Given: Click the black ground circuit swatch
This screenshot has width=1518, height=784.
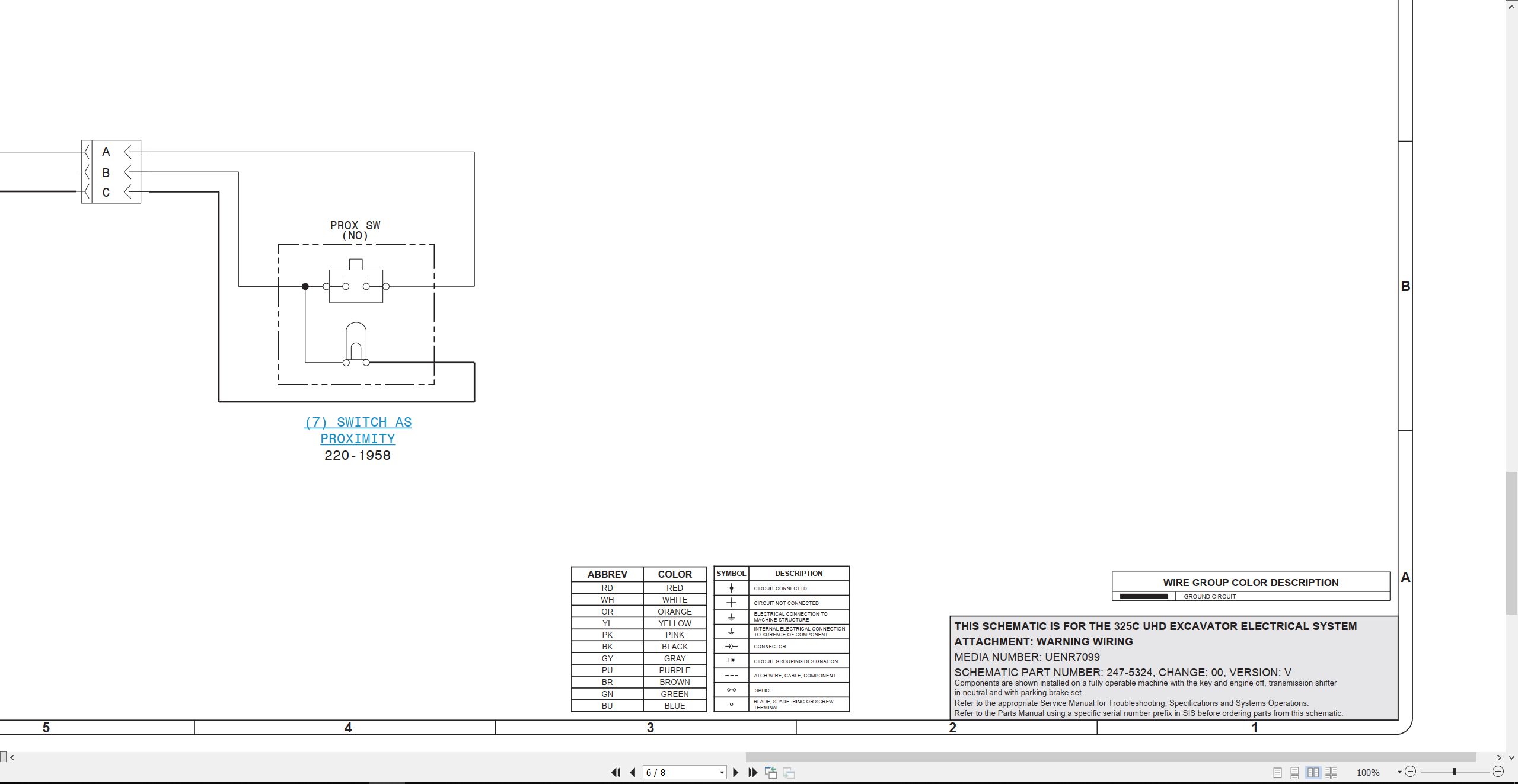Looking at the screenshot, I should [x=1144, y=596].
